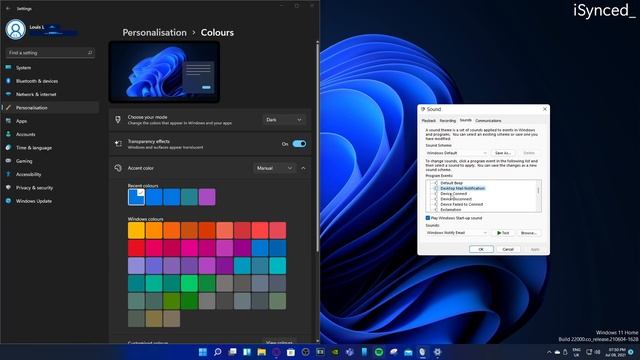Select the Sounds tab in Sound dialog
This screenshot has height=360, width=640.
[x=466, y=120]
